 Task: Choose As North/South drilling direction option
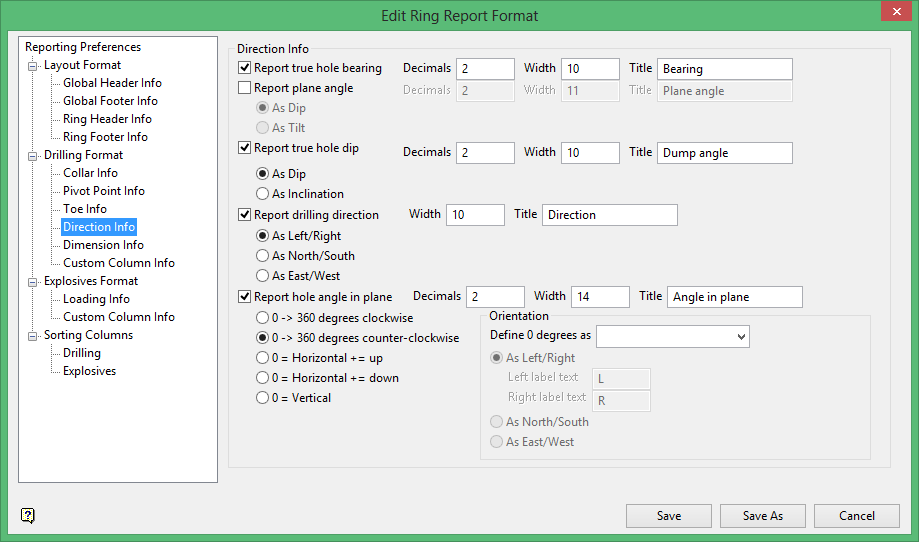click(x=263, y=256)
